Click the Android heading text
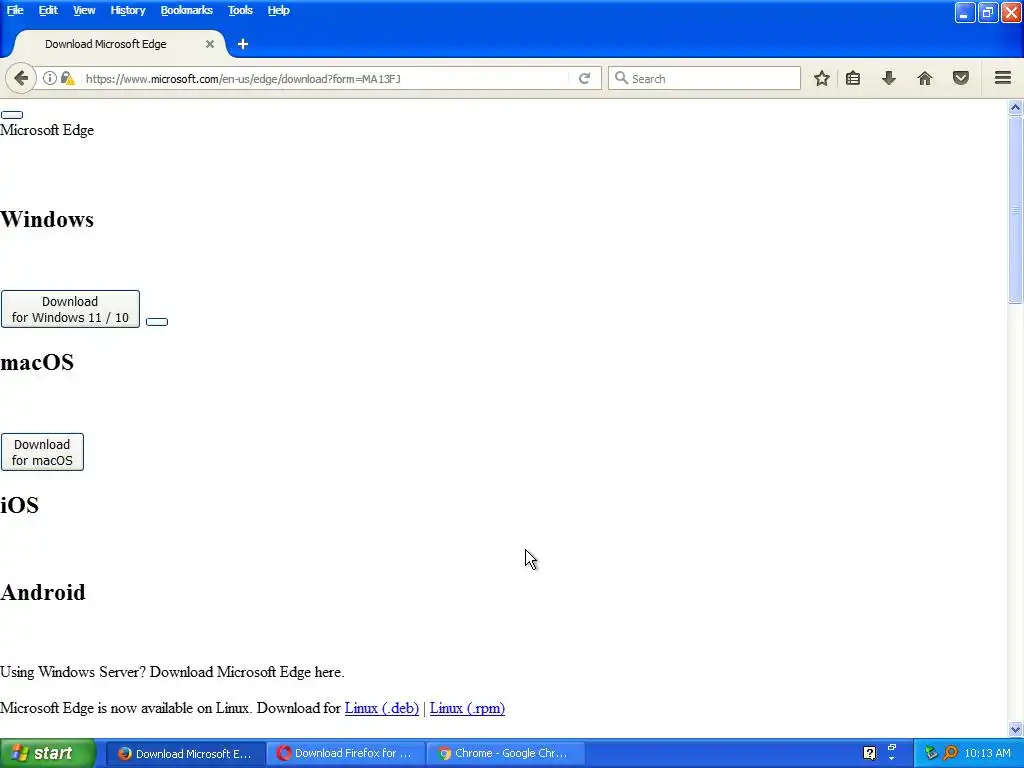1024x768 pixels. point(43,592)
